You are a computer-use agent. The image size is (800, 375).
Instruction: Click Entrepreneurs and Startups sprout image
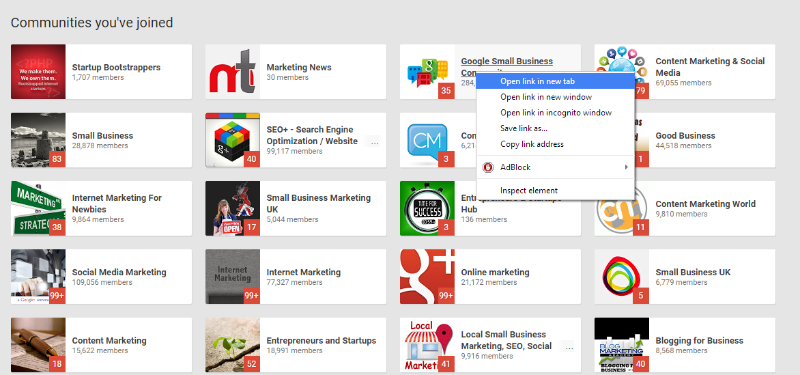pos(232,345)
